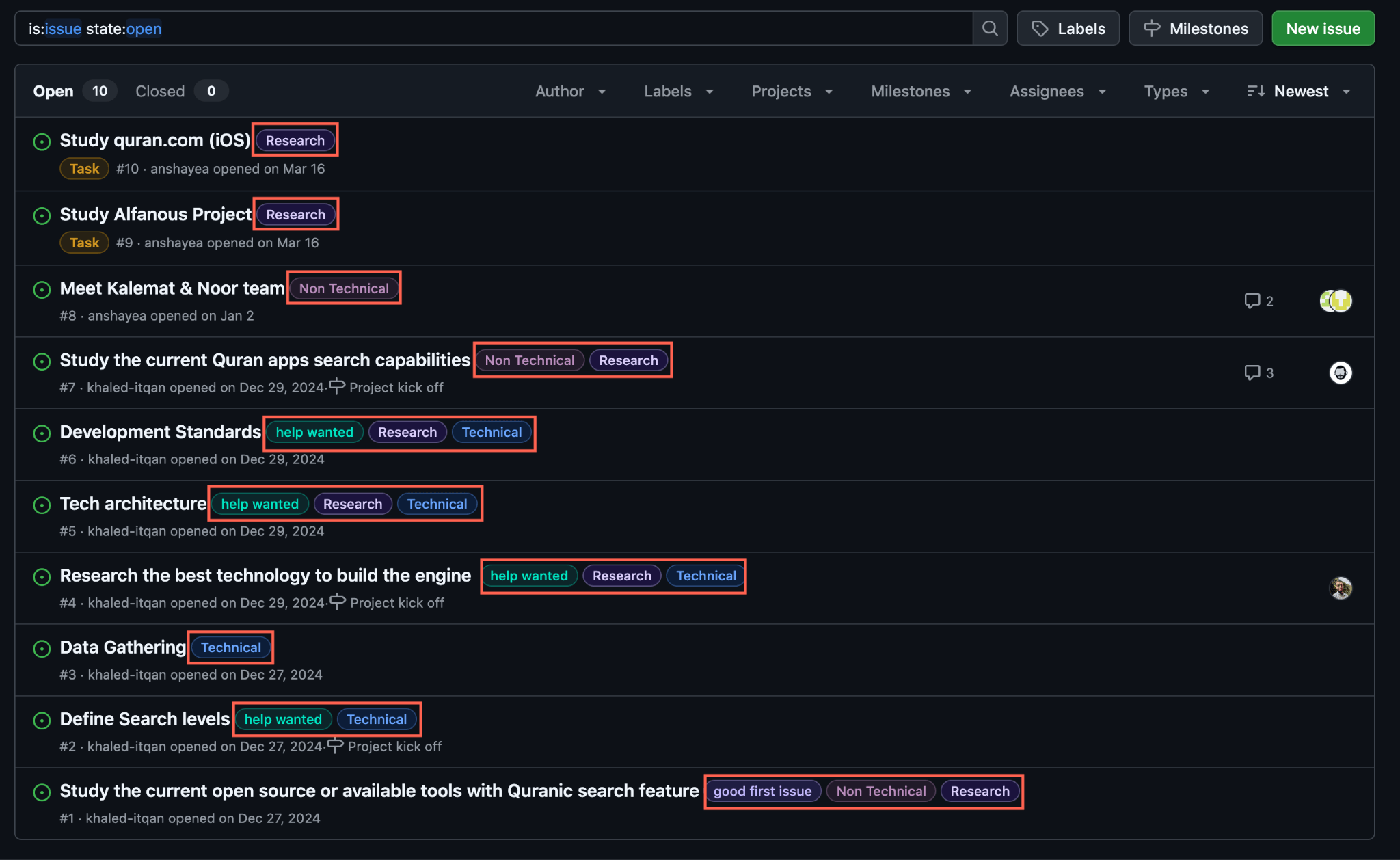Image resolution: width=1400 pixels, height=860 pixels.
Task: Open the Tech architecture issue
Action: (133, 504)
